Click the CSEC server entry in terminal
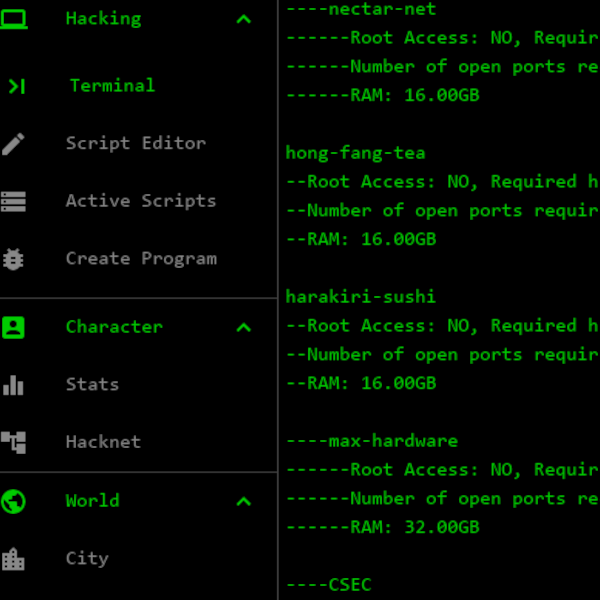Viewport: 600px width, 600px height. click(x=350, y=585)
